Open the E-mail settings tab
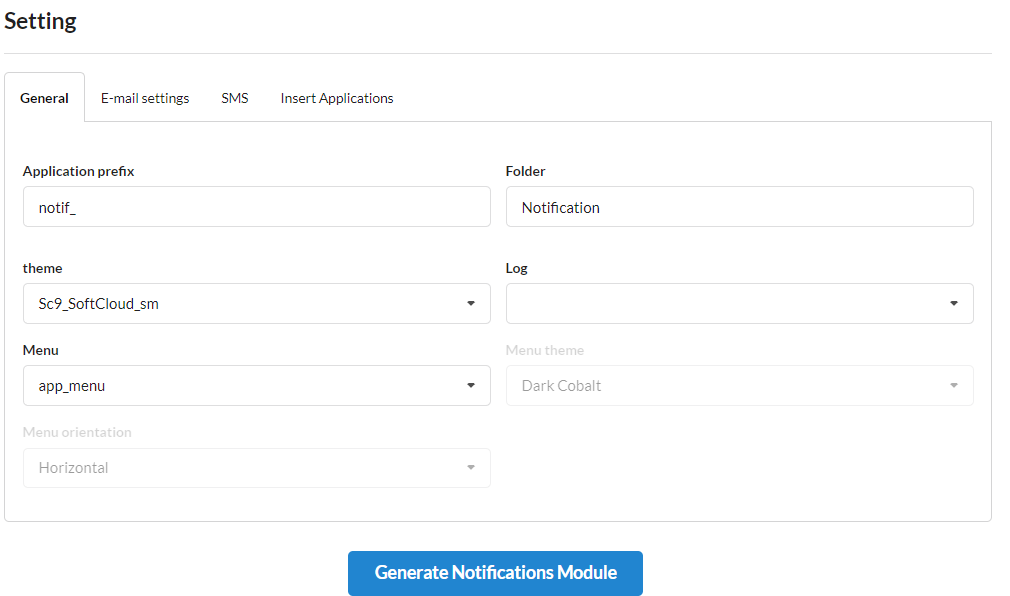The image size is (1010, 596). [x=145, y=98]
